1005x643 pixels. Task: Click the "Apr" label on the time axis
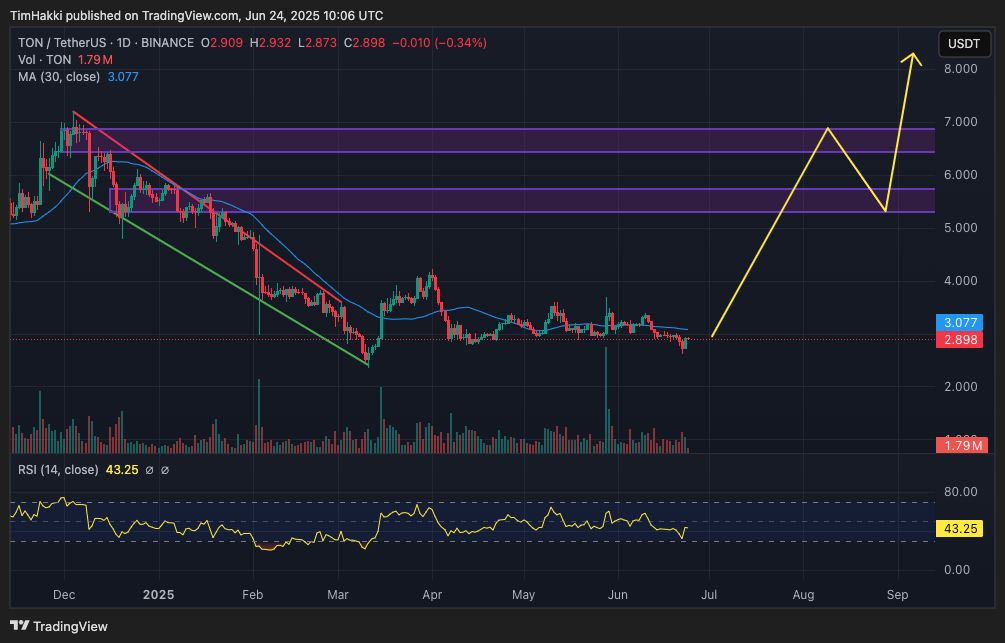click(432, 595)
